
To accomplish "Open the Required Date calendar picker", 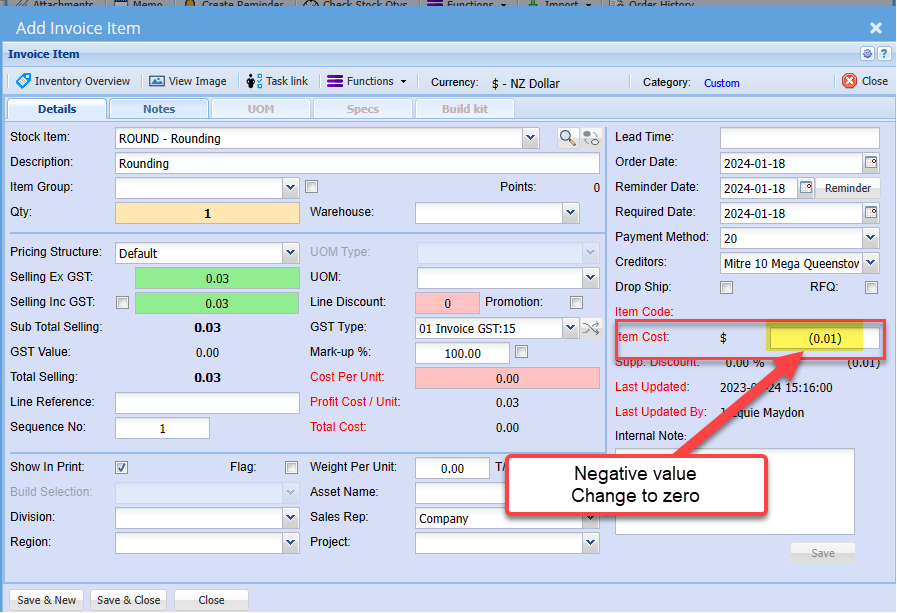I will tap(870, 213).
